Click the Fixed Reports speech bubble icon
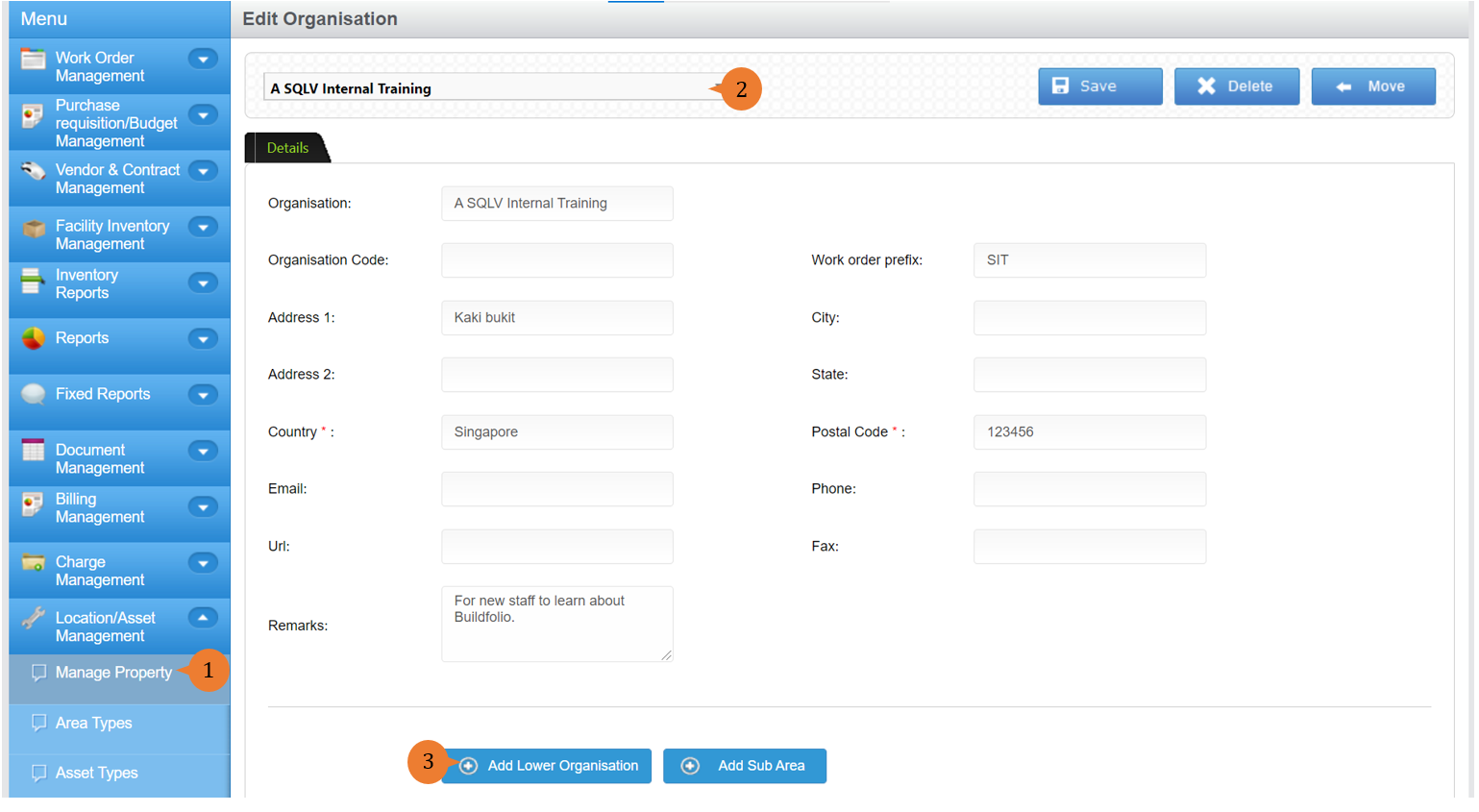This screenshot has width=1479, height=812. [33, 394]
